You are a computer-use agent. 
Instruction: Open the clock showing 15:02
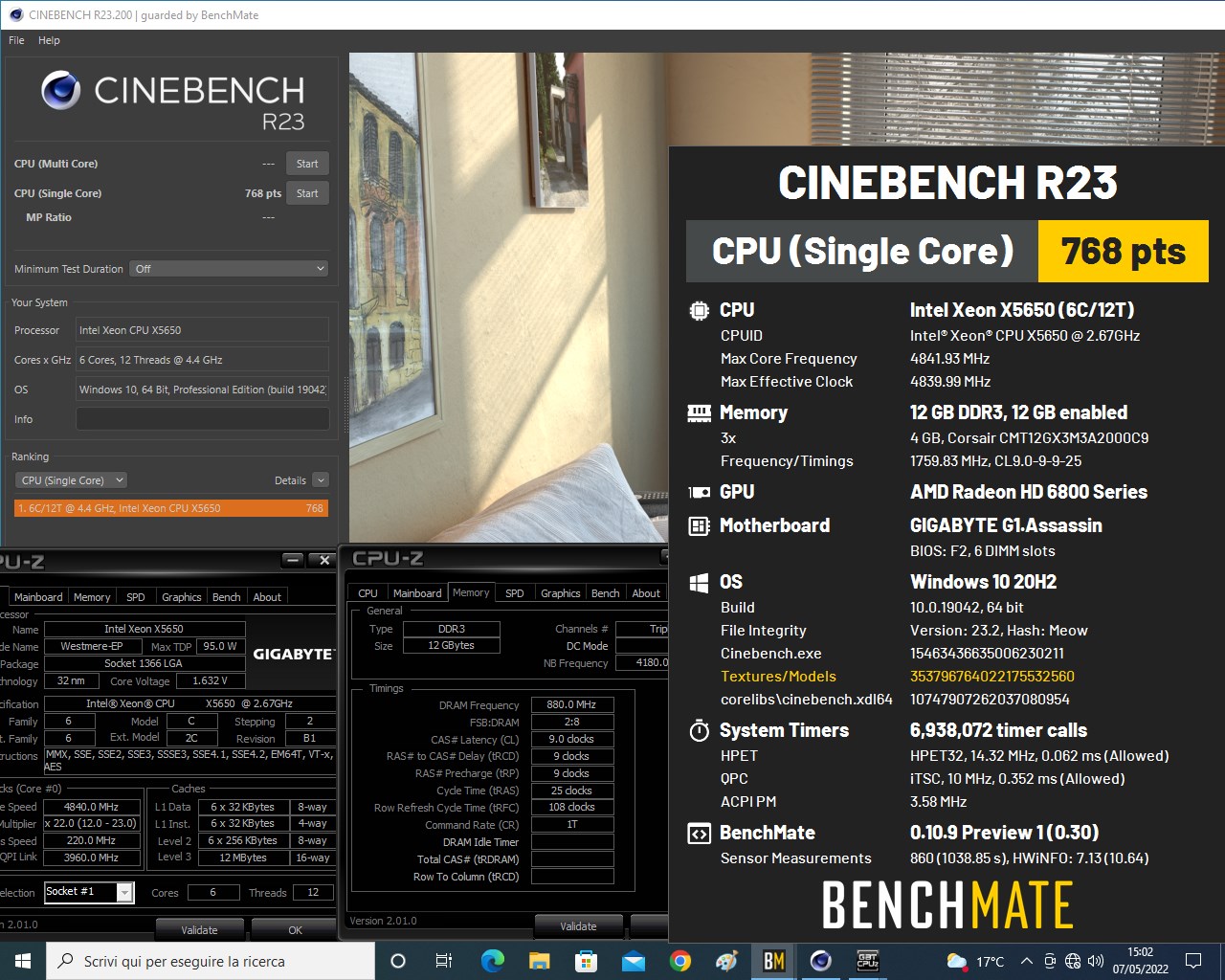click(x=1140, y=961)
